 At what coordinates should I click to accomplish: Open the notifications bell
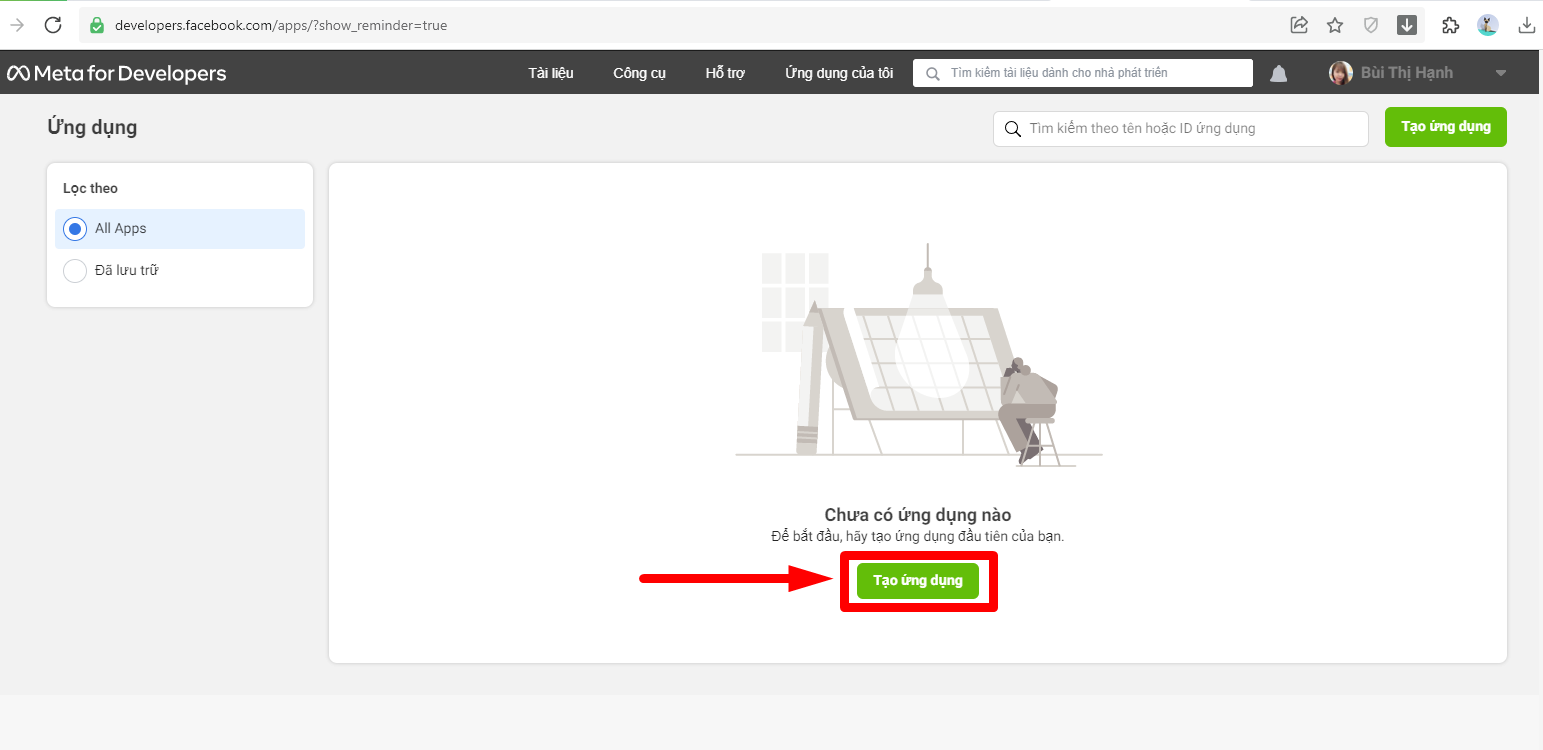click(x=1278, y=73)
